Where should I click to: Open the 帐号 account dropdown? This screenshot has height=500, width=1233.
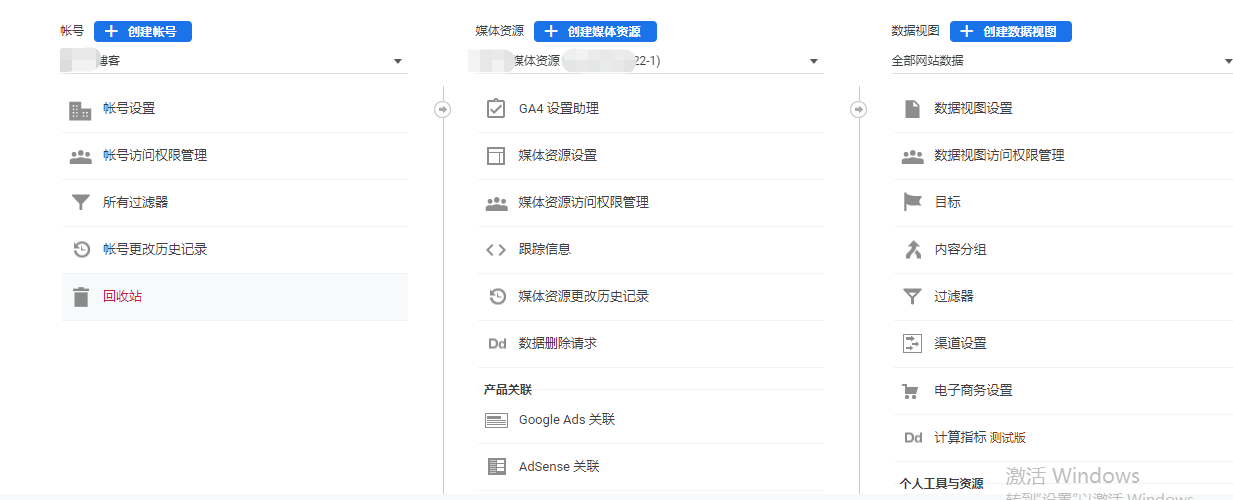[x=234, y=61]
